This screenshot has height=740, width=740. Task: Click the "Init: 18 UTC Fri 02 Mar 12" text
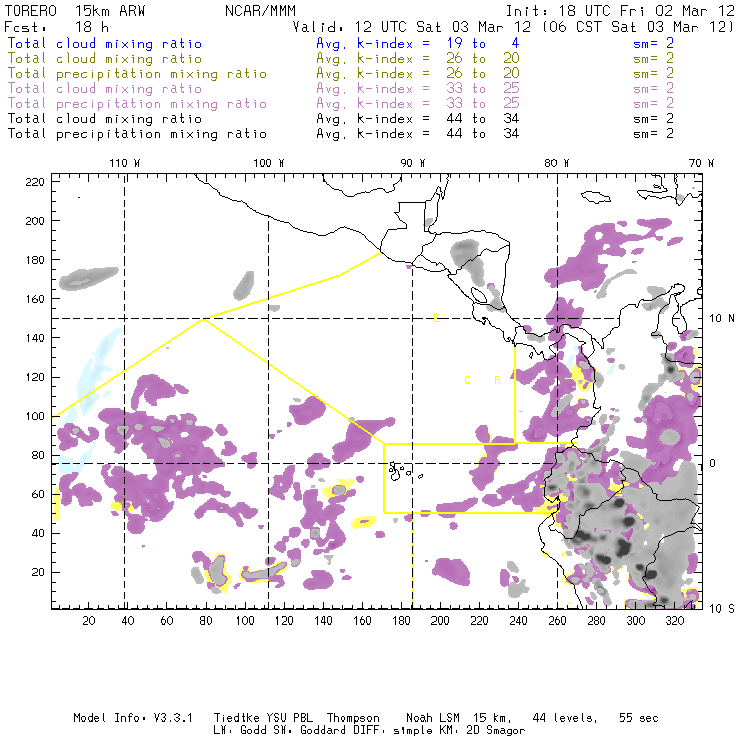[620, 11]
